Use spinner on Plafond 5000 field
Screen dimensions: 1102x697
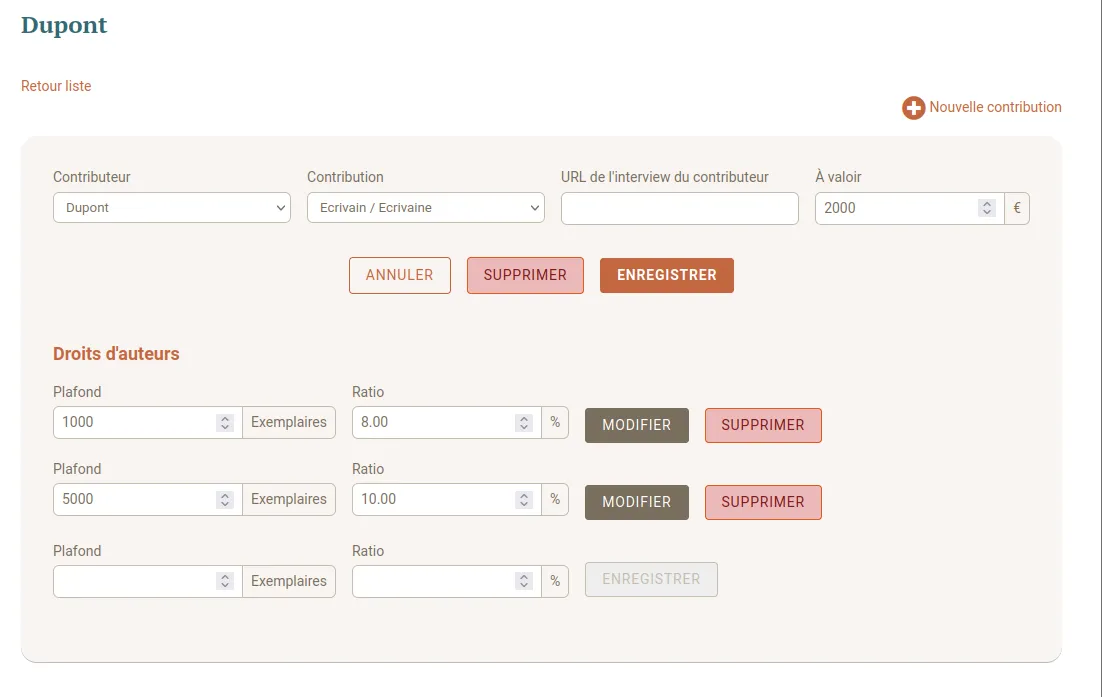tap(225, 500)
